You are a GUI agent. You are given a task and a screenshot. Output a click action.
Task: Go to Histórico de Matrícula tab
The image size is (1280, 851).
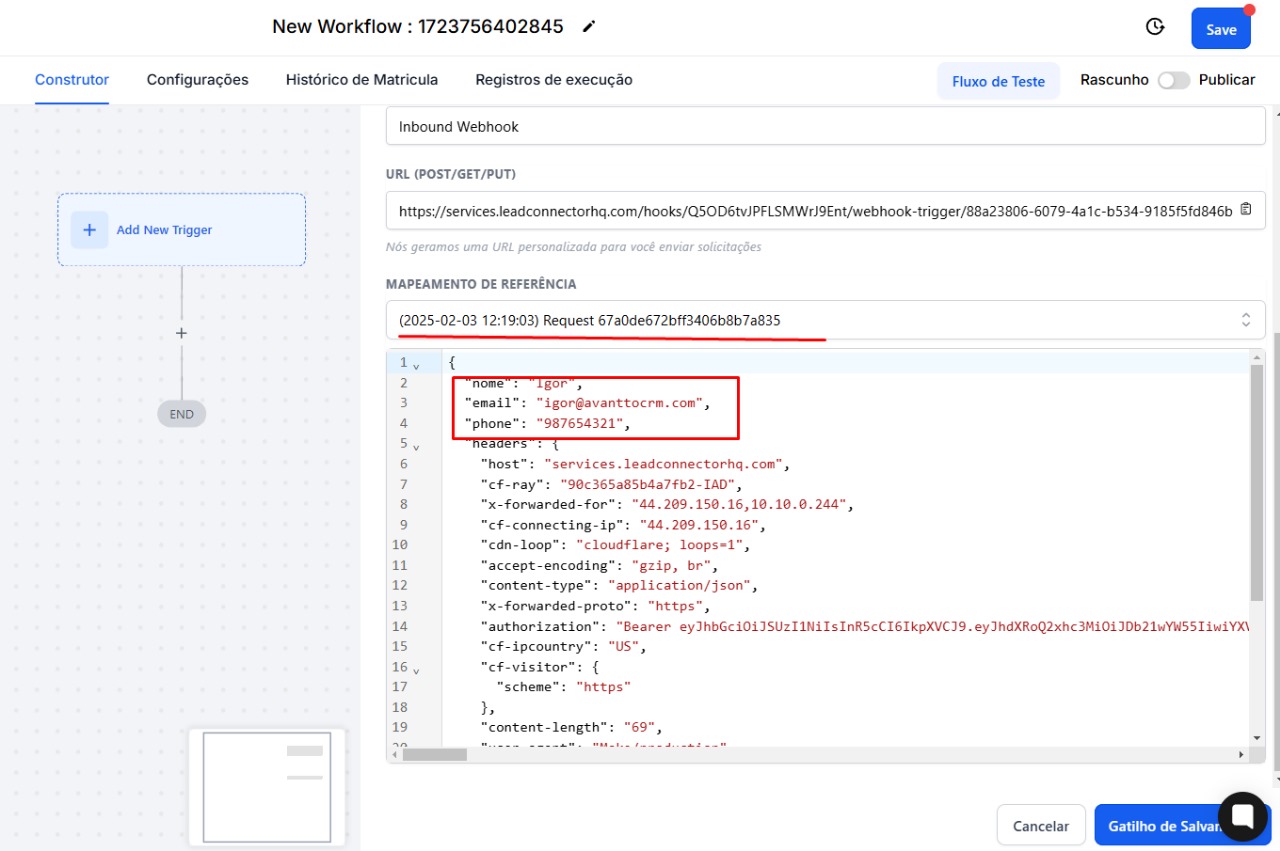coord(361,80)
